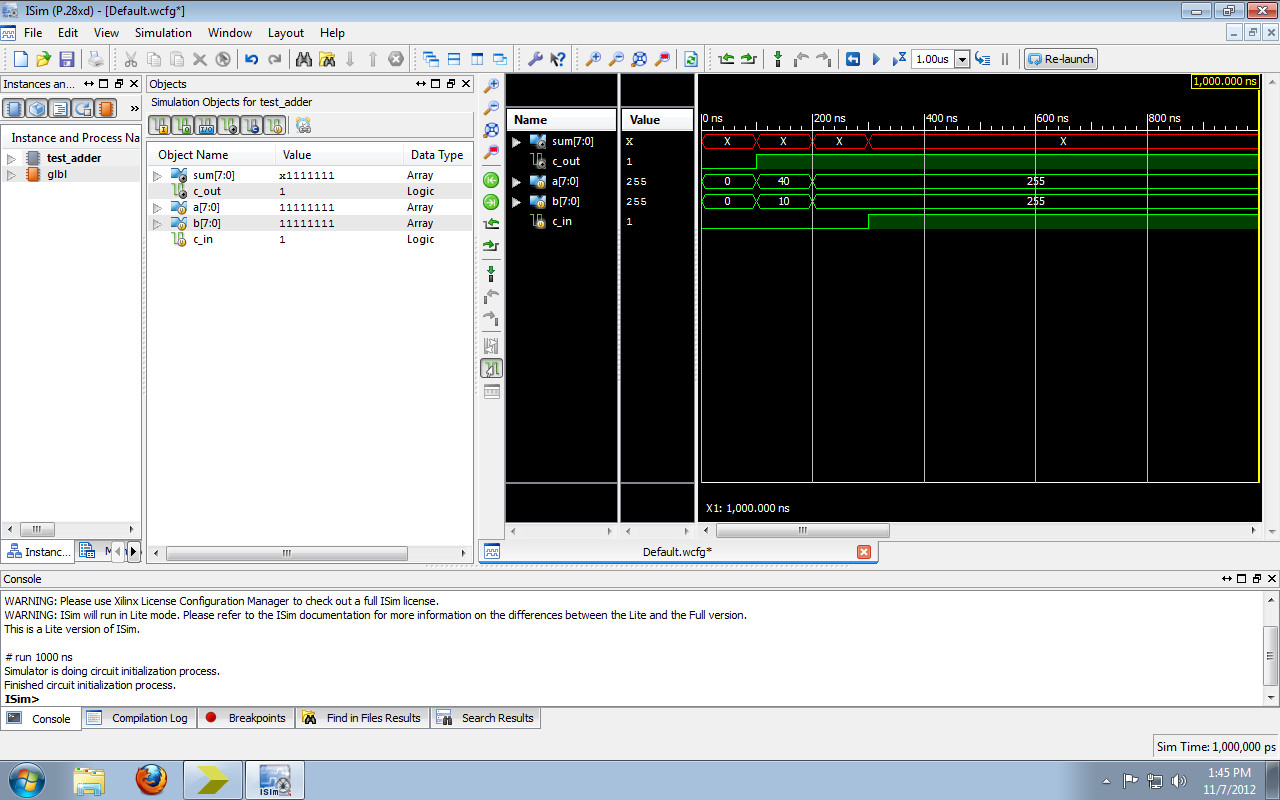
Task: Expand a[7:0] in the Objects panel
Action: tap(158, 207)
